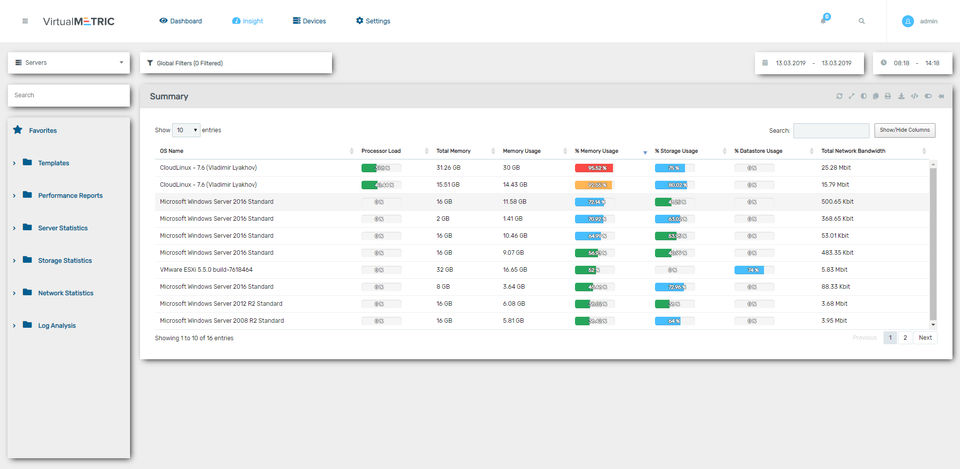Download the Summary report
Screen dimensions: 960x469
coord(901,96)
